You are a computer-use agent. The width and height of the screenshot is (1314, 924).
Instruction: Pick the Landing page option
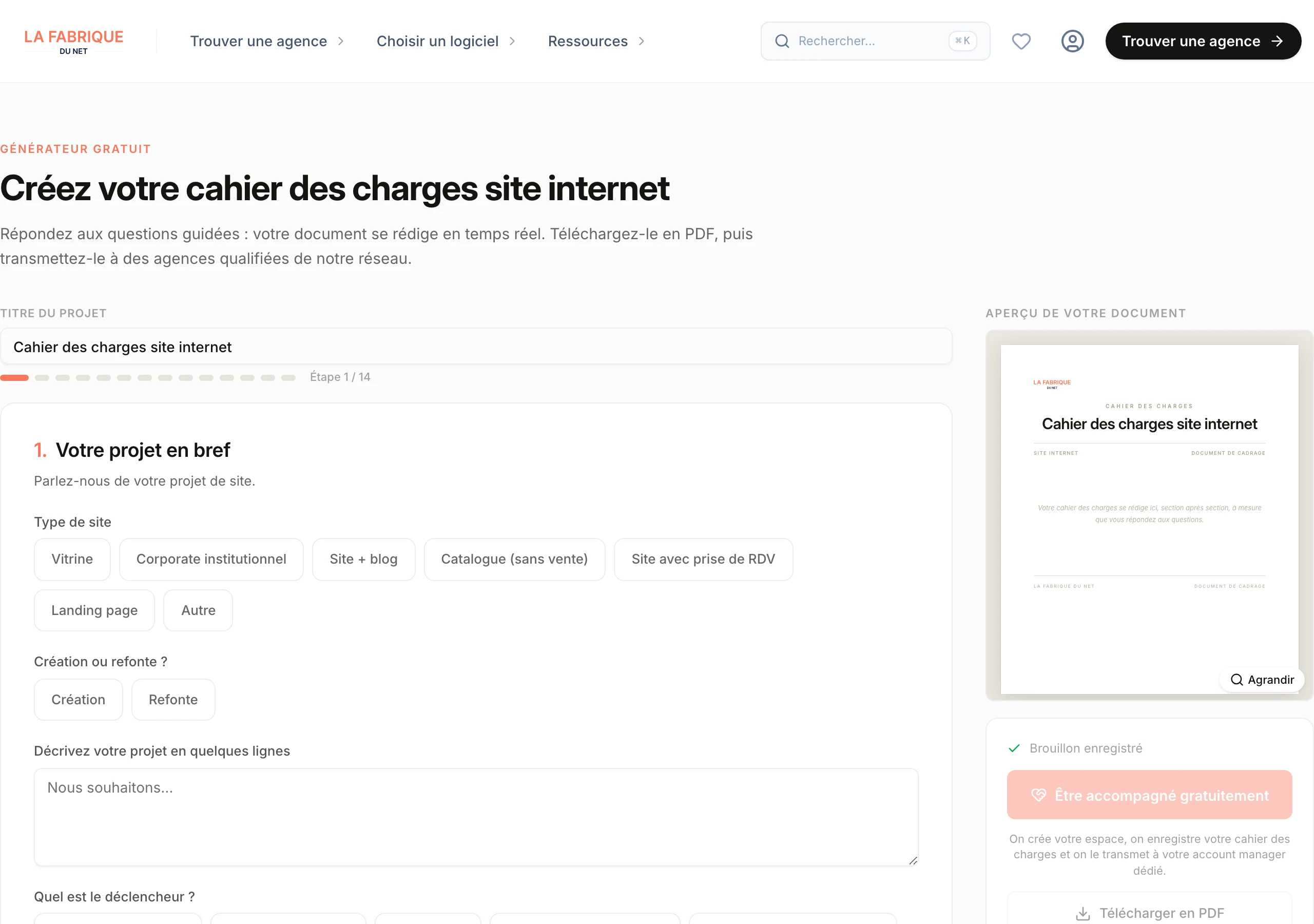pyautogui.click(x=94, y=610)
